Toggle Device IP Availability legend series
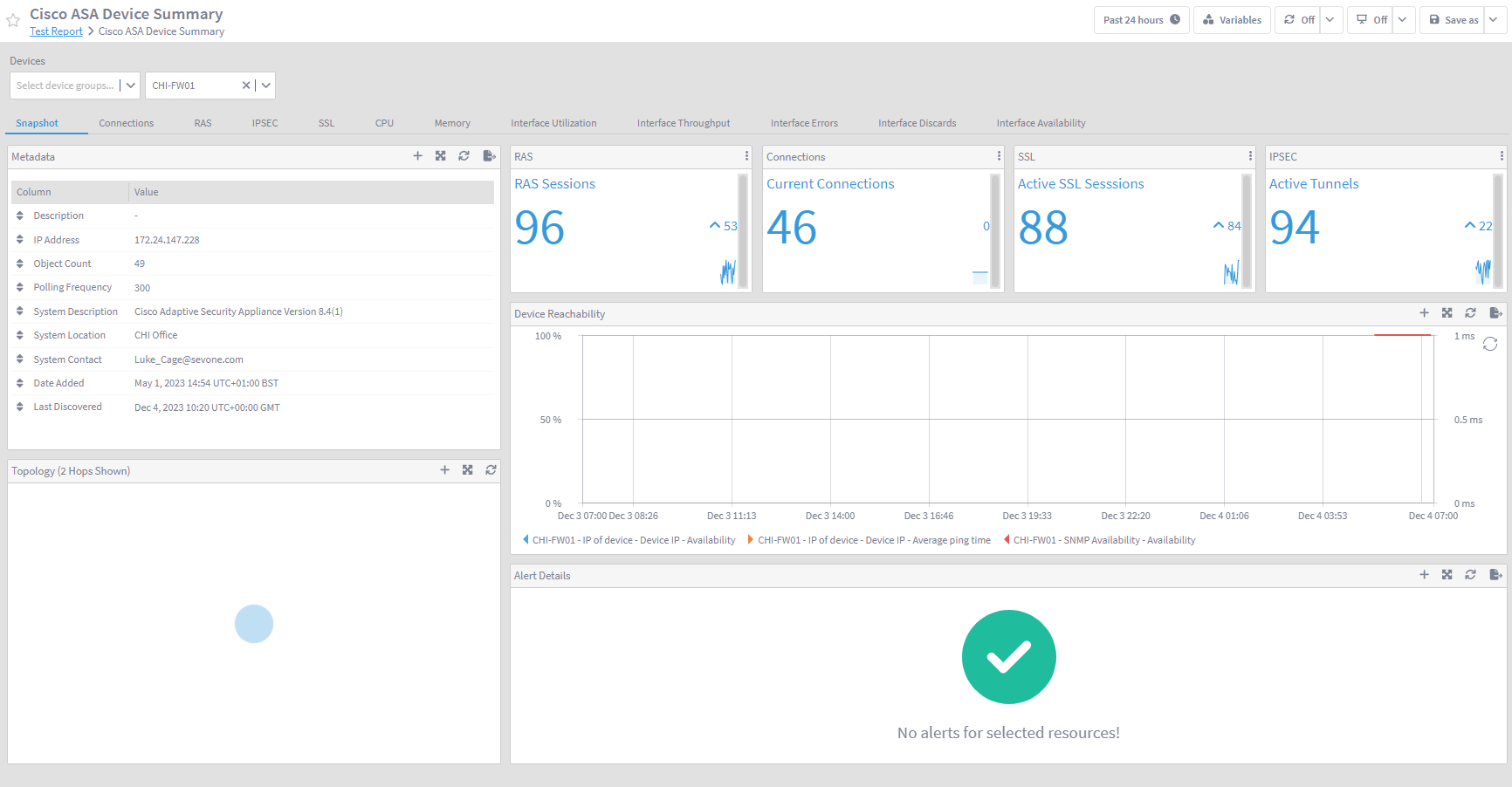Image resolution: width=1512 pixels, height=787 pixels. coord(629,540)
